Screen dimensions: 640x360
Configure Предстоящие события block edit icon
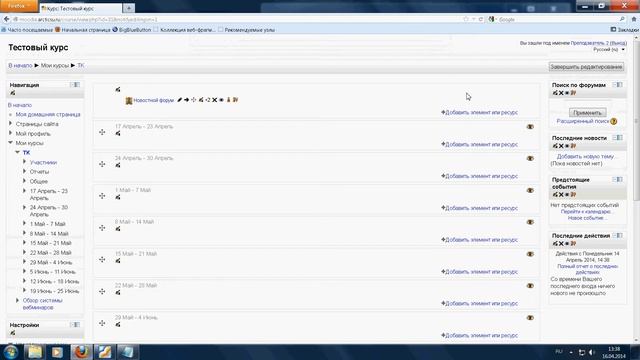(555, 195)
